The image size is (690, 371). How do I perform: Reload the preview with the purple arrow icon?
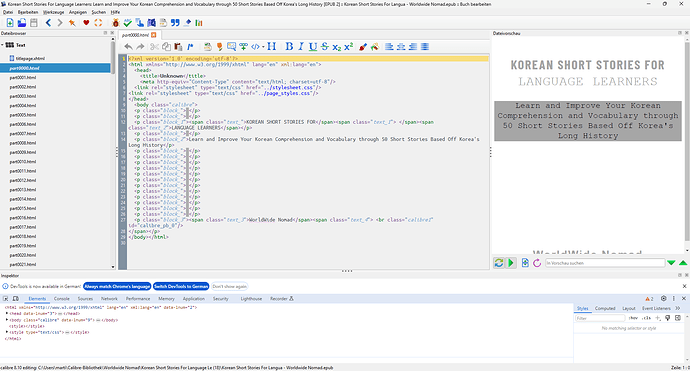coord(537,263)
